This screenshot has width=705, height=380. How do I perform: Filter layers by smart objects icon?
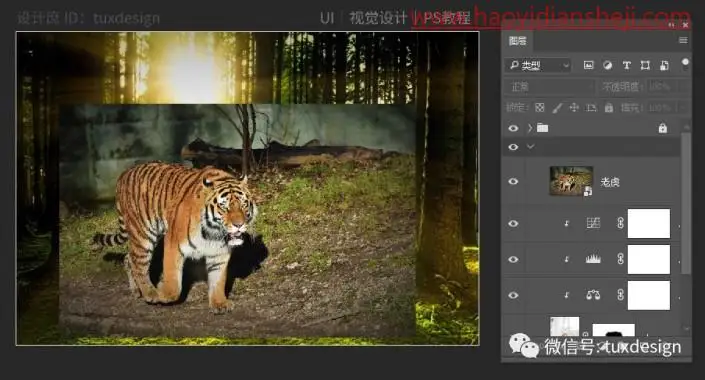pyautogui.click(x=664, y=65)
